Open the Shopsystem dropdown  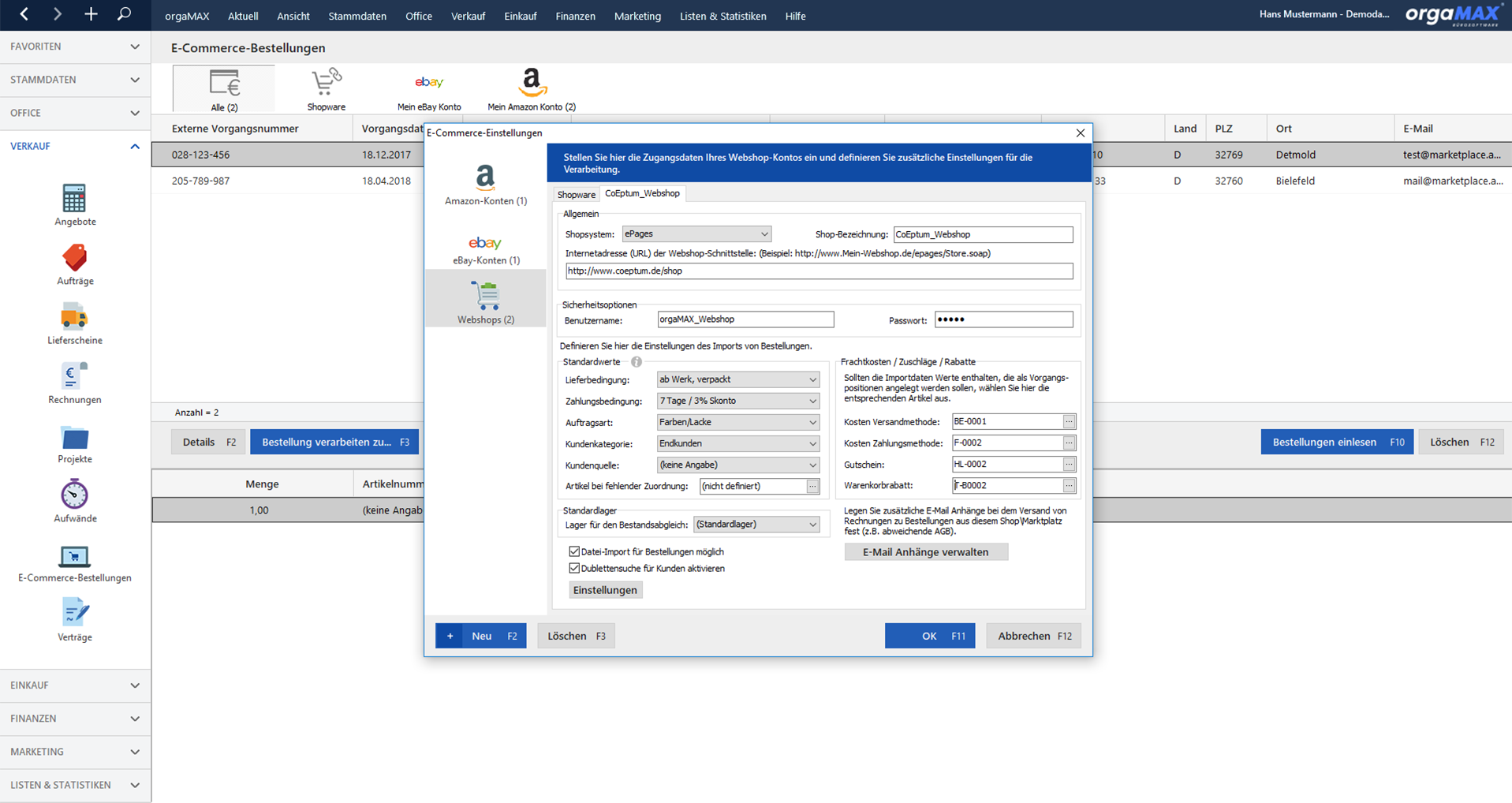click(x=696, y=234)
